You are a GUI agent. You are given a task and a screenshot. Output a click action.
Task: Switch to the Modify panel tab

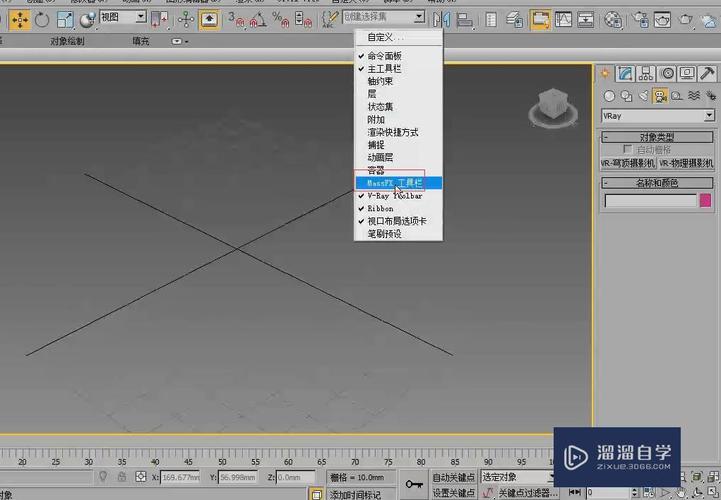[624, 73]
